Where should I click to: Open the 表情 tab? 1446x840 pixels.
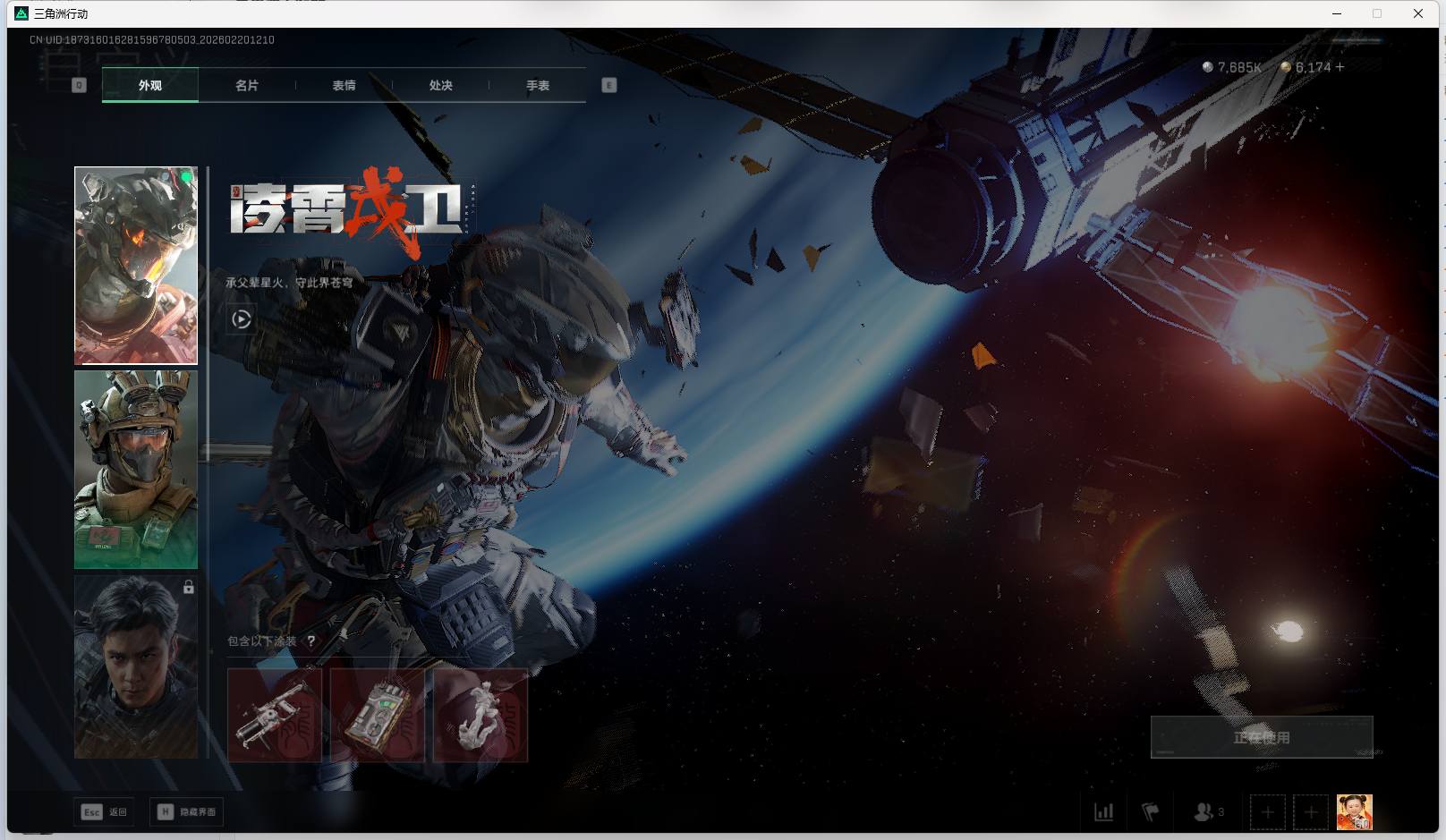[x=344, y=85]
